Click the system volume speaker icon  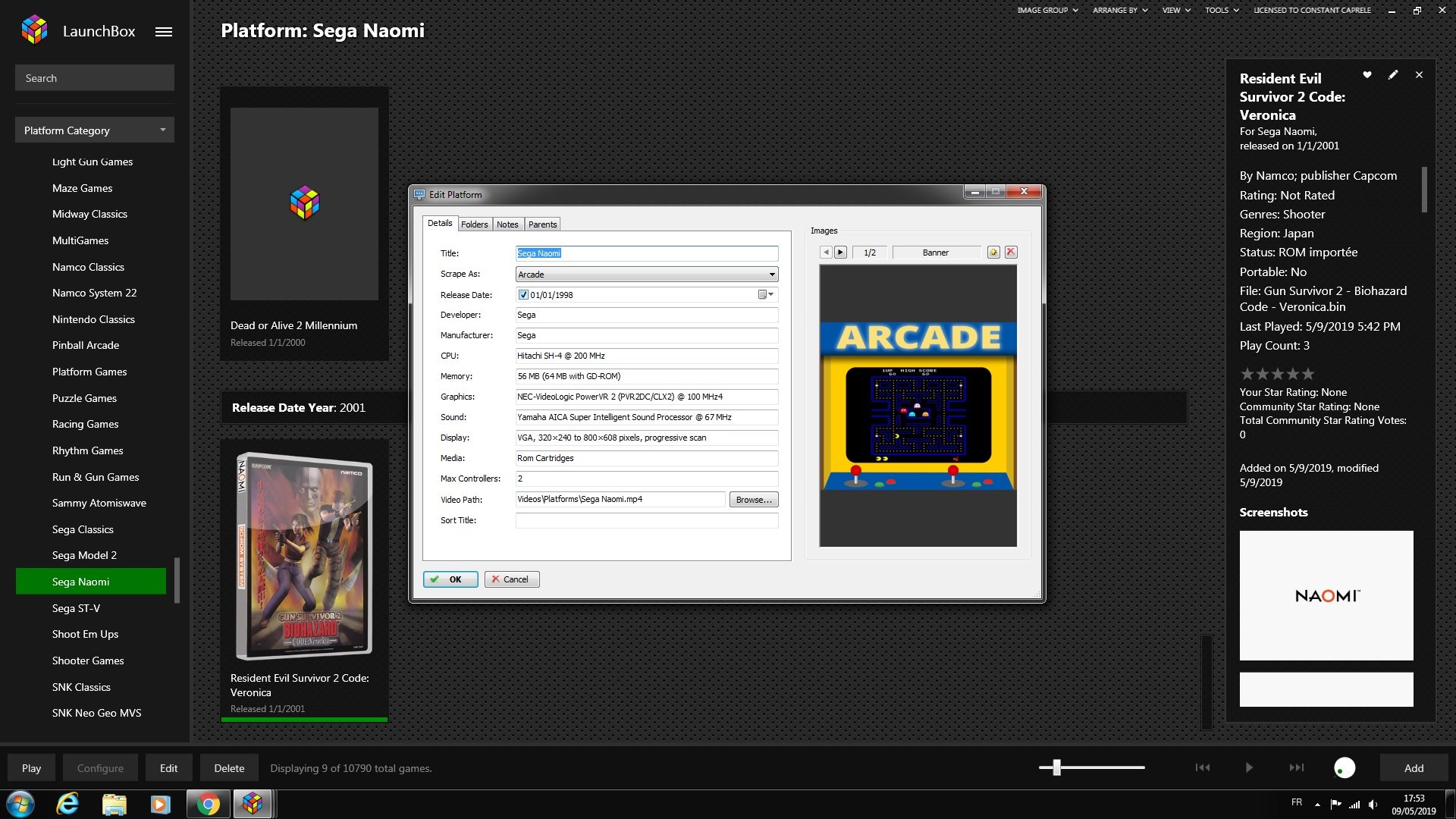[x=1373, y=805]
